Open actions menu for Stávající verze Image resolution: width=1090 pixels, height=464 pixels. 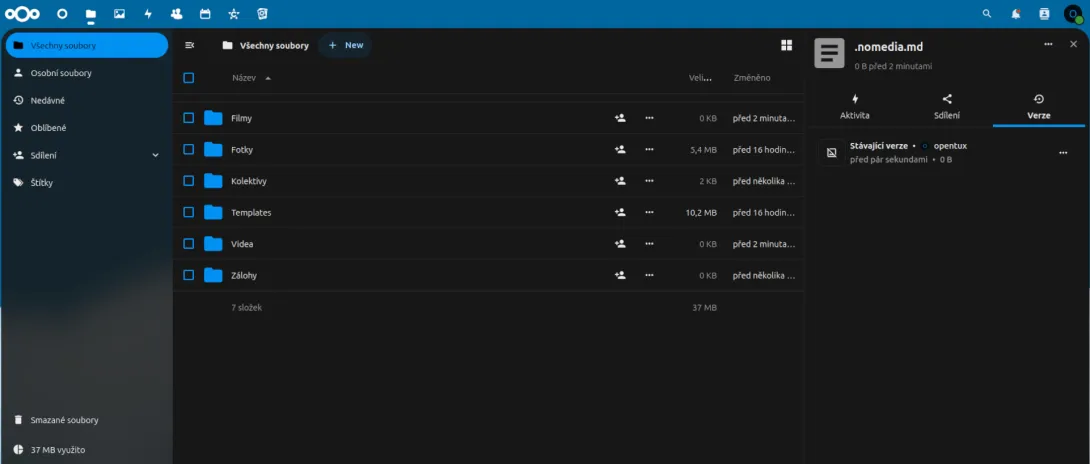point(1063,153)
